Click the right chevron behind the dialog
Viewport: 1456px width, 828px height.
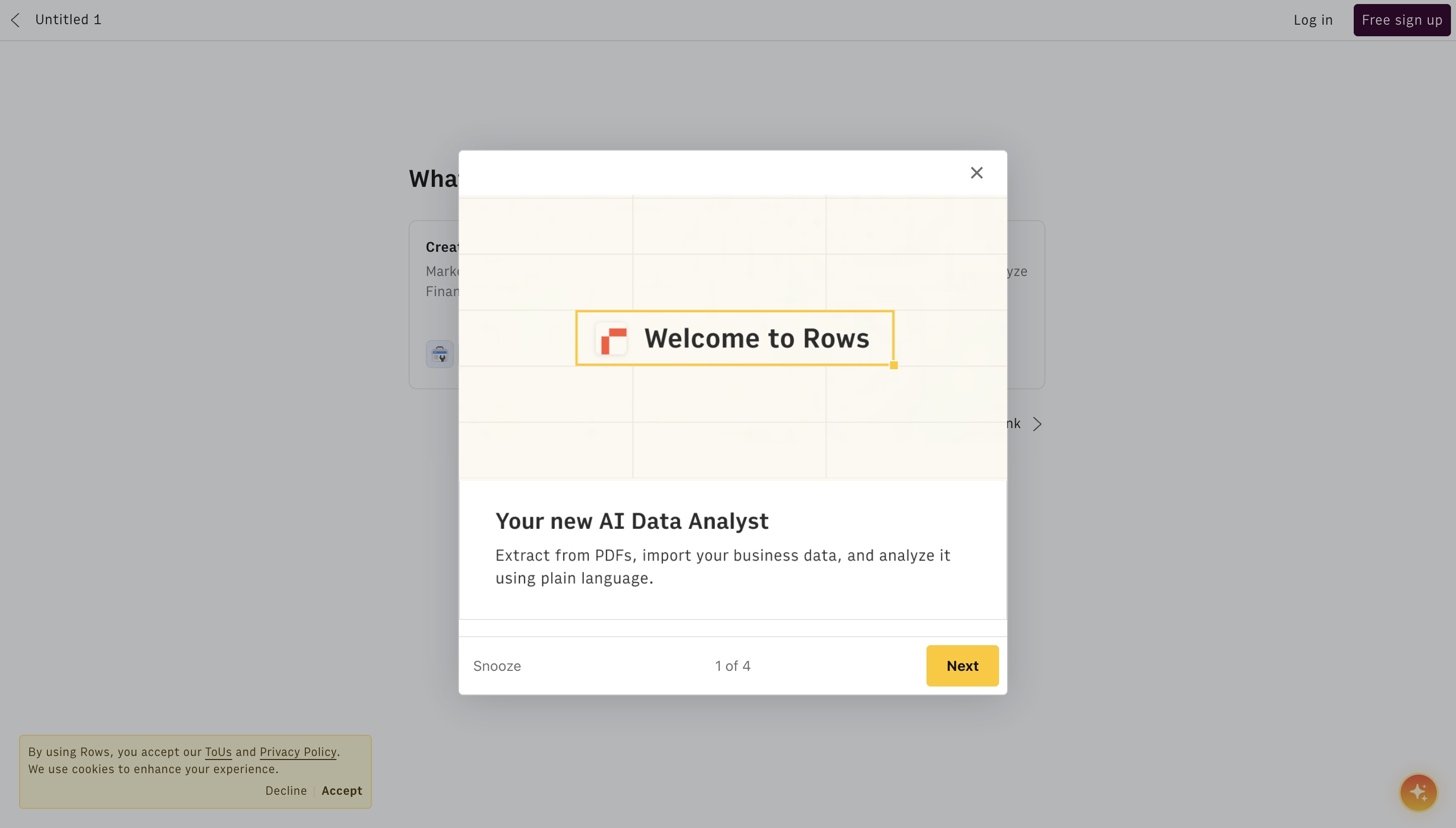point(1037,424)
